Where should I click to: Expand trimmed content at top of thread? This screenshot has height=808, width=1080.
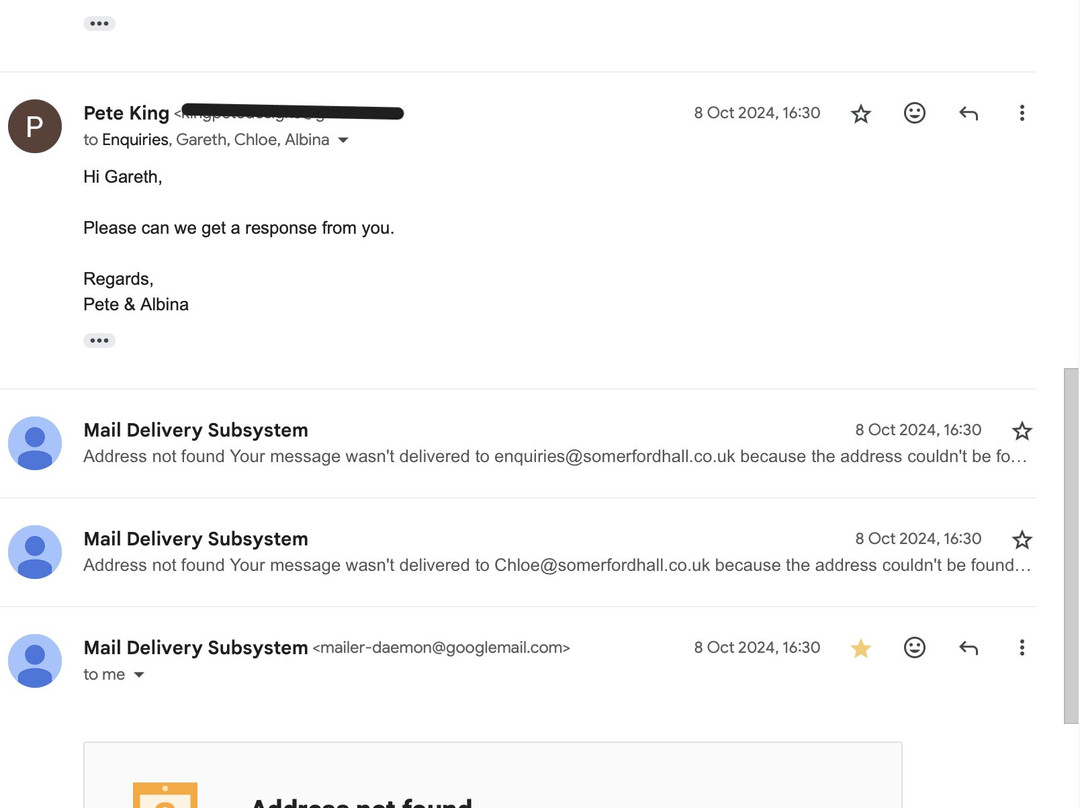point(99,23)
